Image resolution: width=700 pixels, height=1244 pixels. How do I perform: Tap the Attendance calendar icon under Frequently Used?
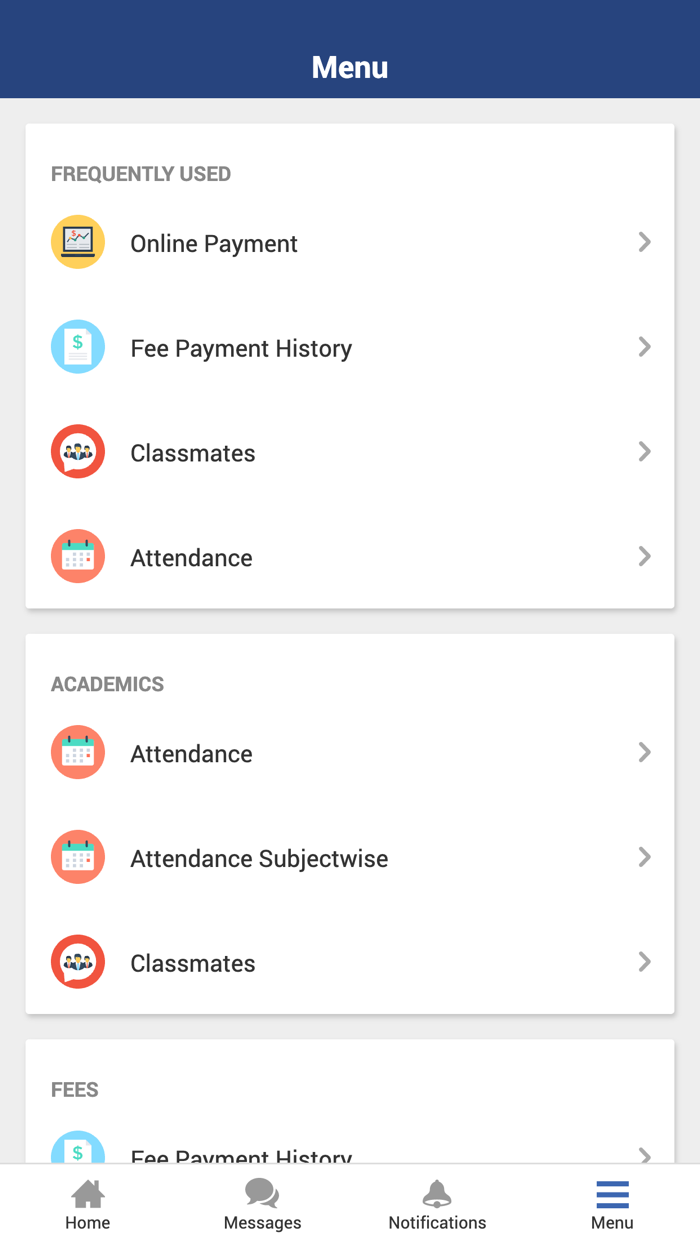pyautogui.click(x=78, y=557)
